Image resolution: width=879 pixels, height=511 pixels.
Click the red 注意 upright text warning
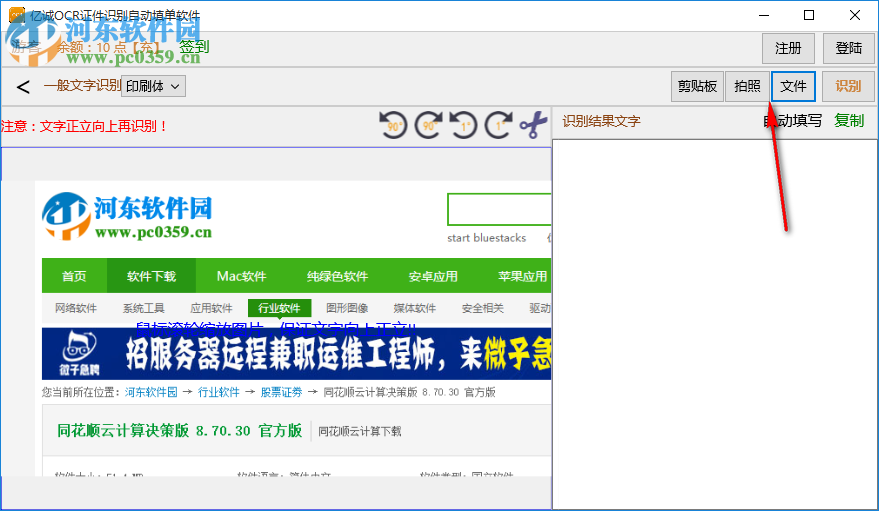(x=84, y=126)
